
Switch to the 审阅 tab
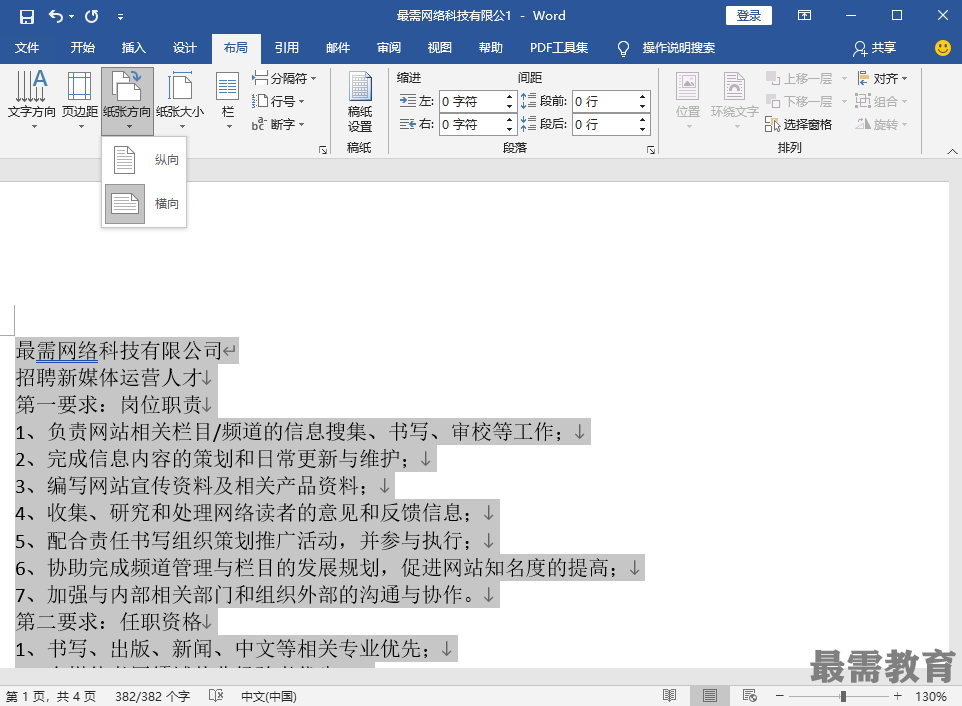pos(388,48)
